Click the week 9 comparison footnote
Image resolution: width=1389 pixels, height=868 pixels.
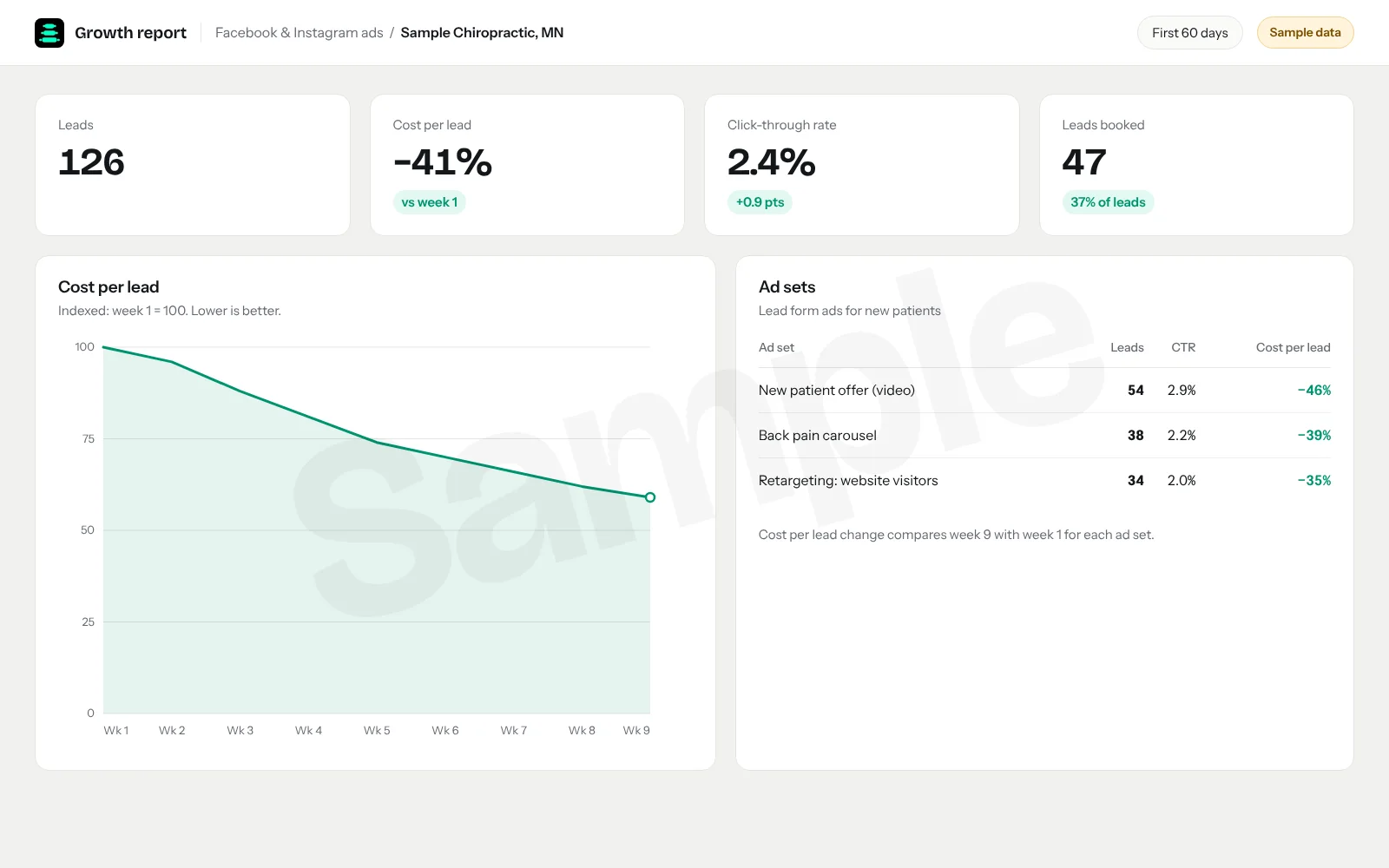(956, 535)
